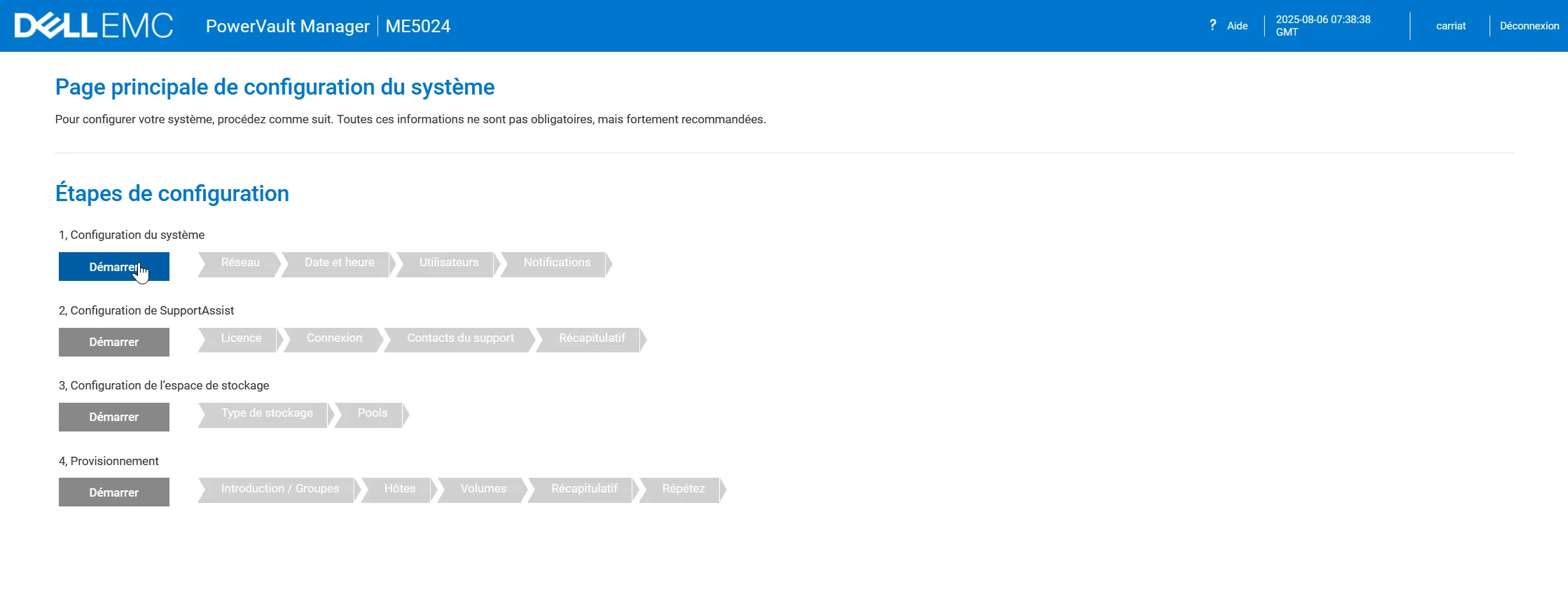Click the question mark help icon
1568x601 pixels.
(x=1212, y=25)
